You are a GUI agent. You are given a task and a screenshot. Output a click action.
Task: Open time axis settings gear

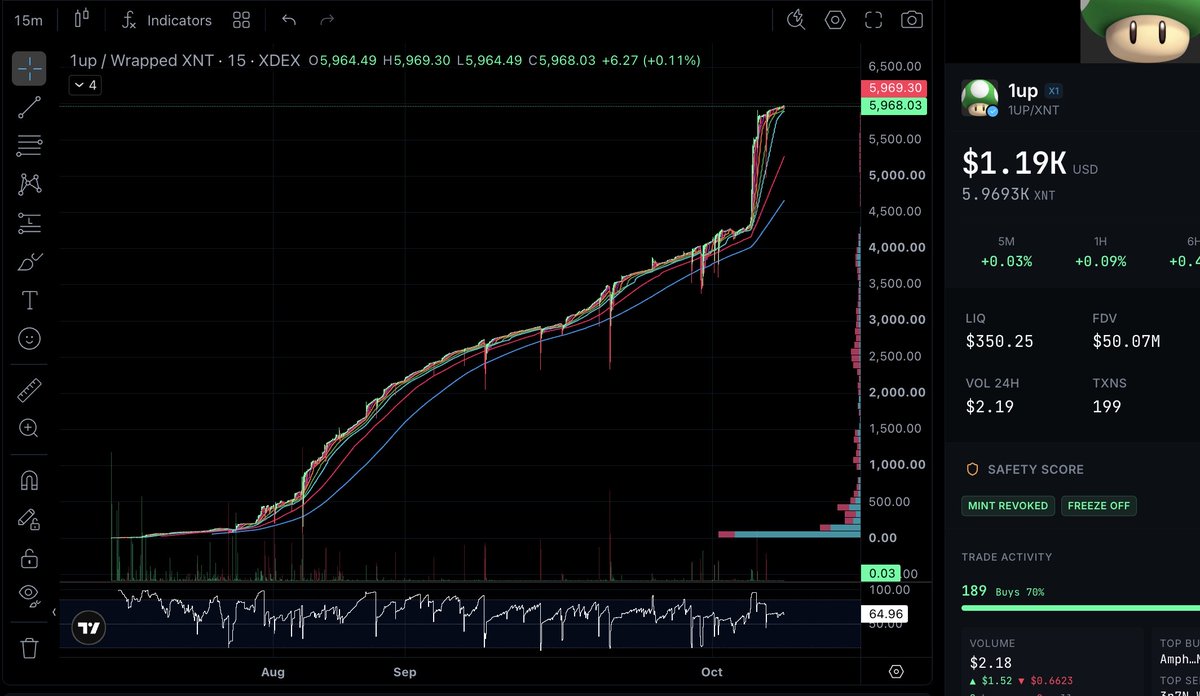coord(896,672)
